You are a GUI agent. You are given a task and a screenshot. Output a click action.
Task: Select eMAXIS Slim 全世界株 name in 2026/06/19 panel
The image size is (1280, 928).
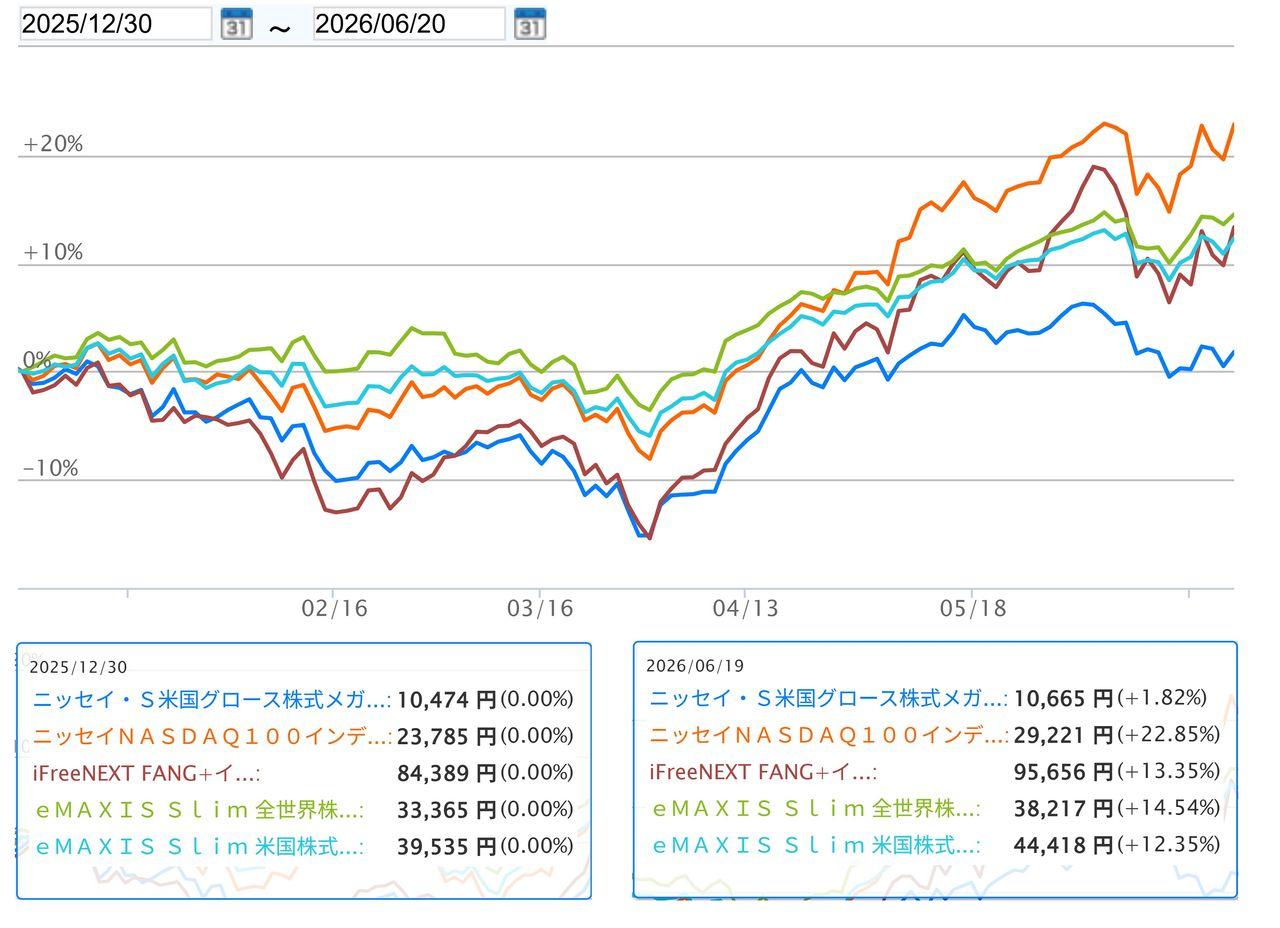pos(816,808)
